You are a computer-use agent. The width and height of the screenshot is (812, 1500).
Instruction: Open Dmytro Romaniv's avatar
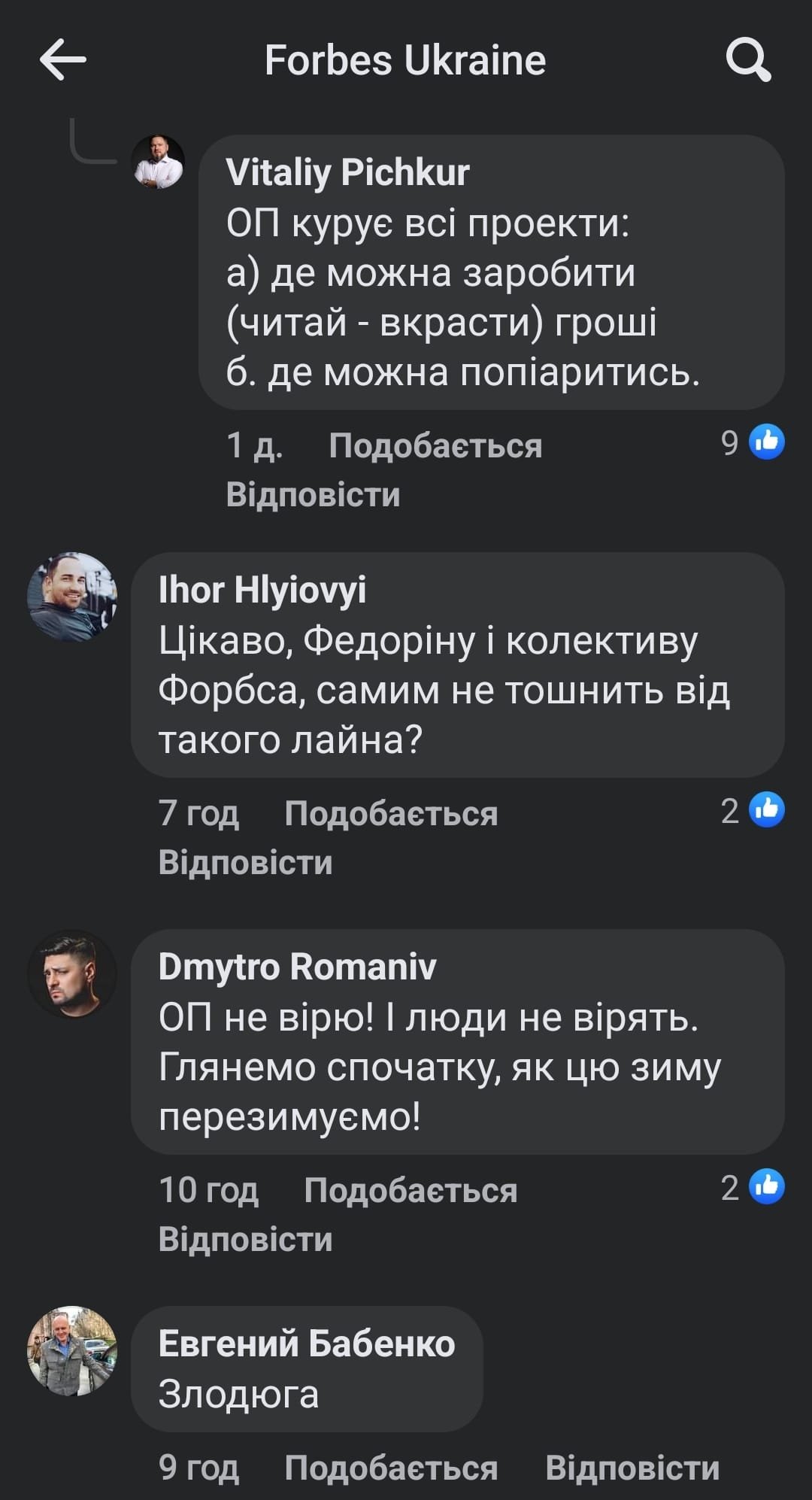point(72,974)
